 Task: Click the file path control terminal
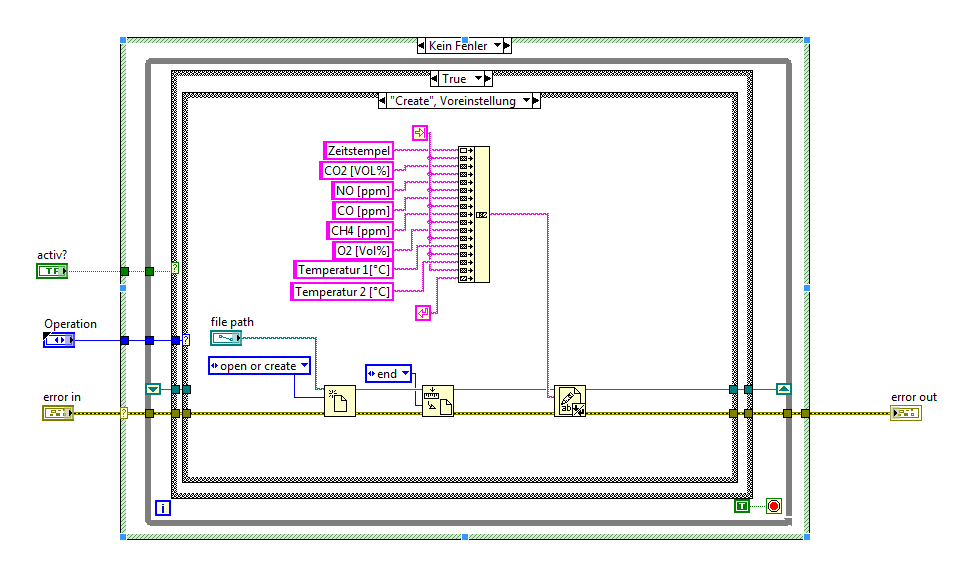226,338
